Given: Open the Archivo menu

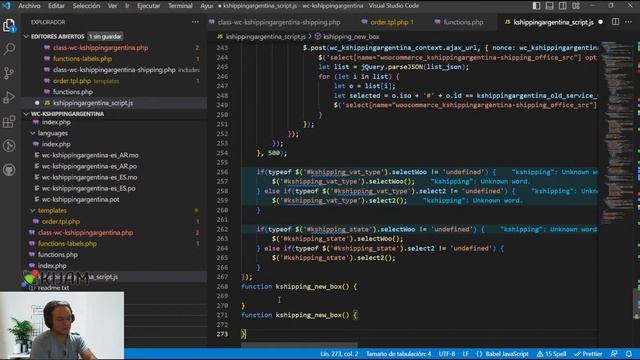Looking at the screenshot, I should click(29, 6).
